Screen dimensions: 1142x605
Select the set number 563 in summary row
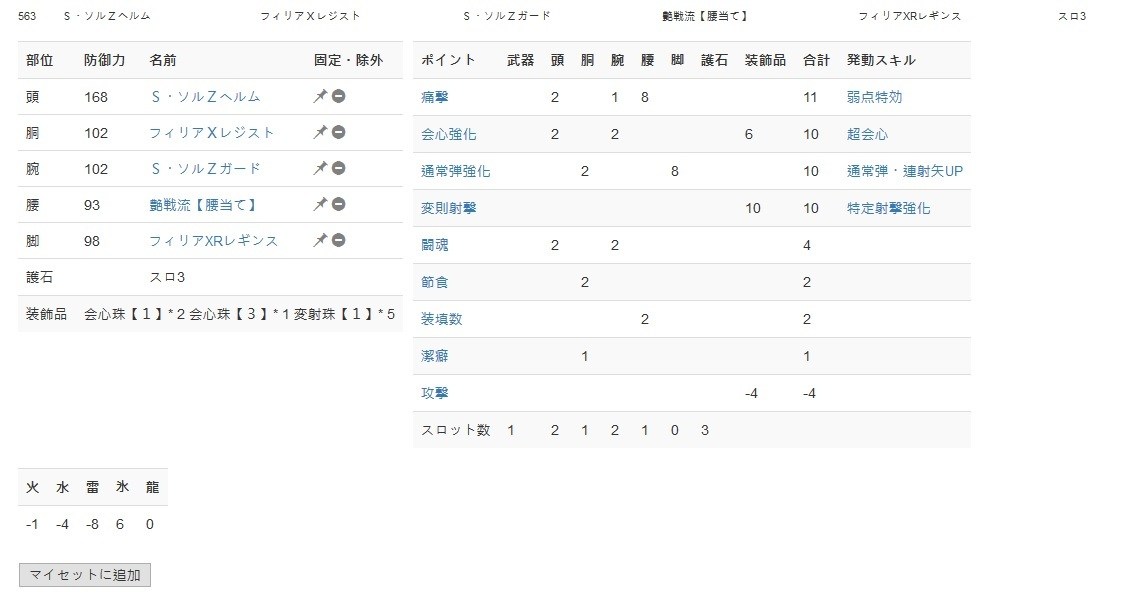pos(27,16)
